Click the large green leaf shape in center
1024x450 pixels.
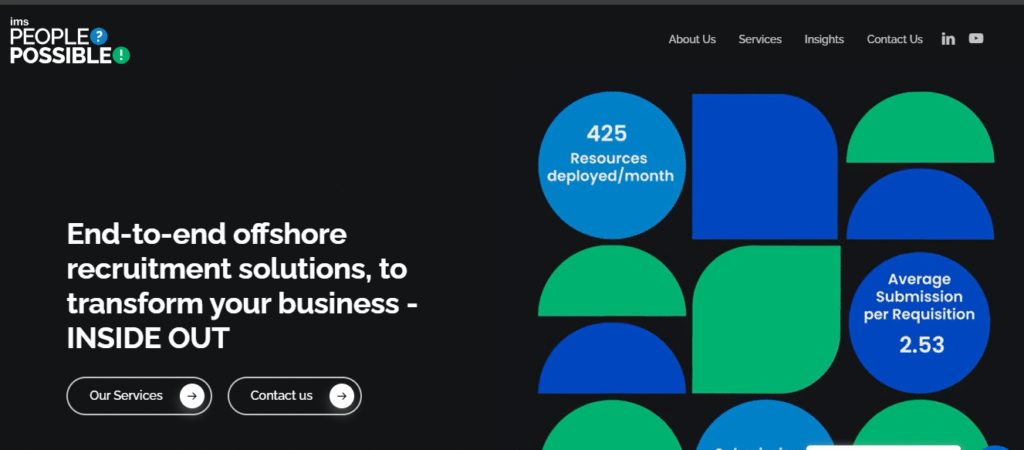tap(766, 318)
